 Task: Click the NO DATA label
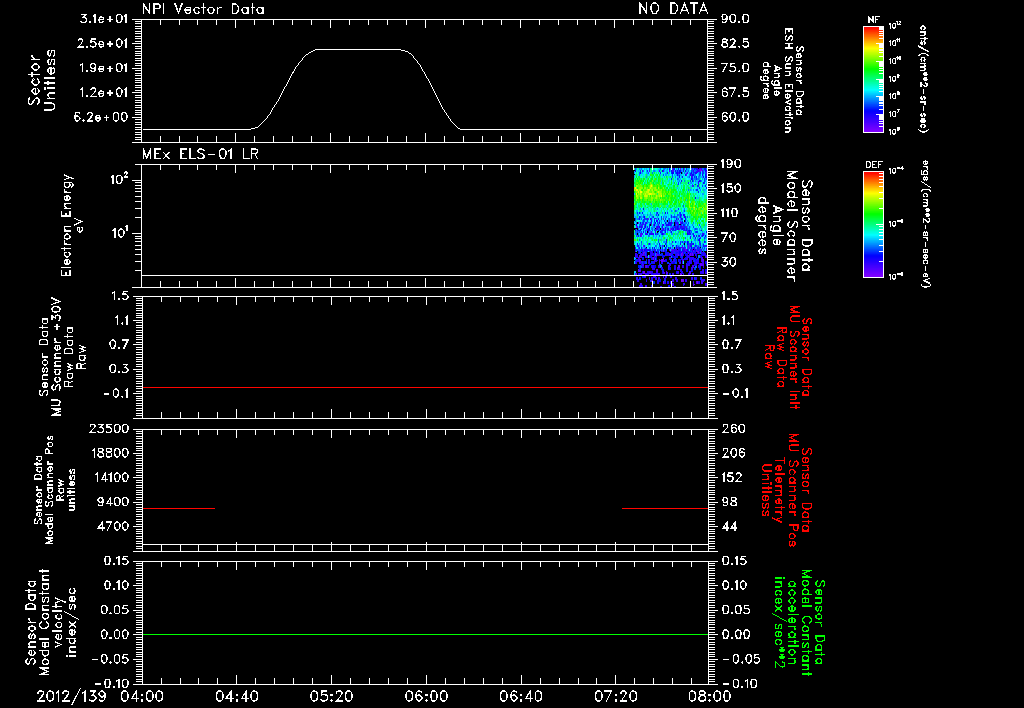click(673, 8)
